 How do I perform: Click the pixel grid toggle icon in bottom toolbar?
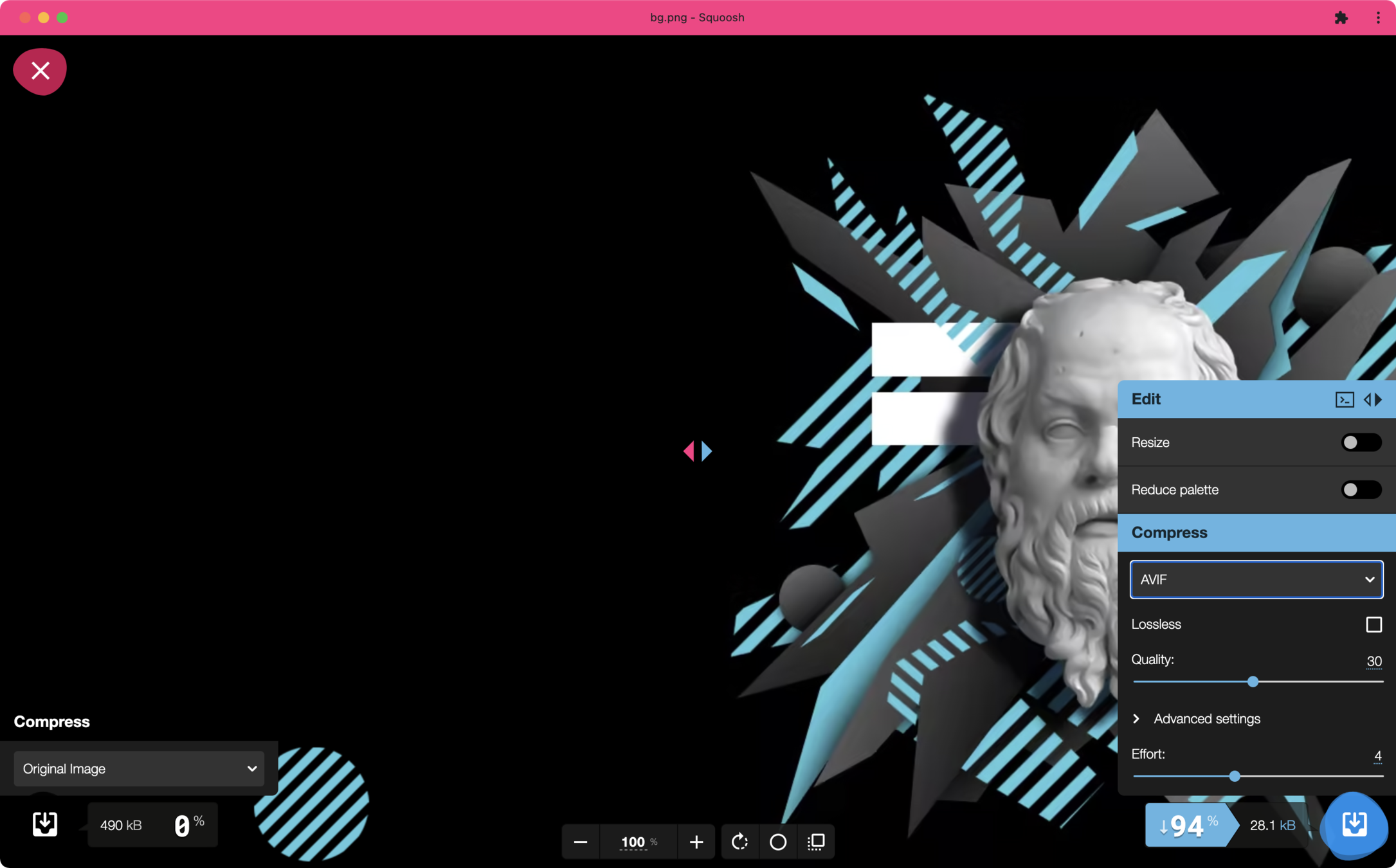(x=816, y=842)
